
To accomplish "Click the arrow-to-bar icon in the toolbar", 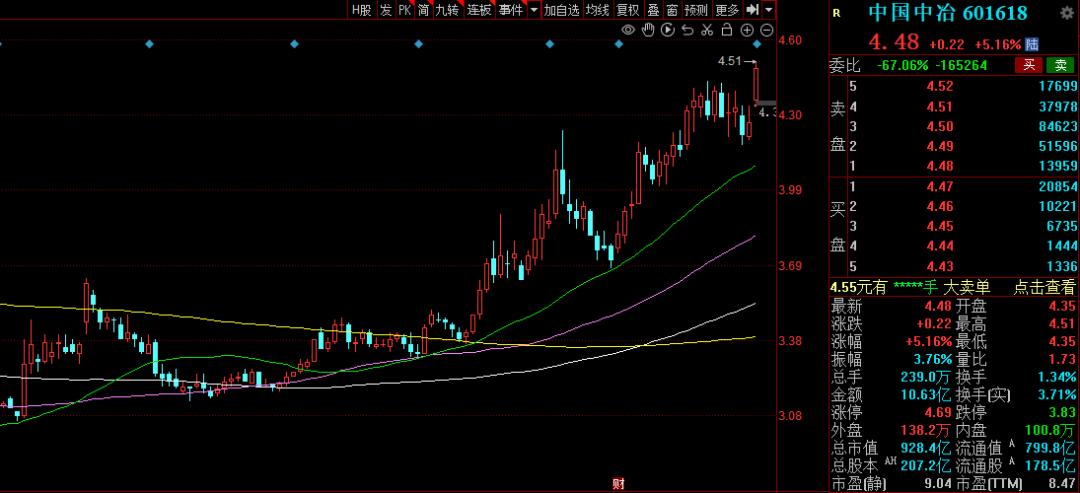I will tap(751, 10).
